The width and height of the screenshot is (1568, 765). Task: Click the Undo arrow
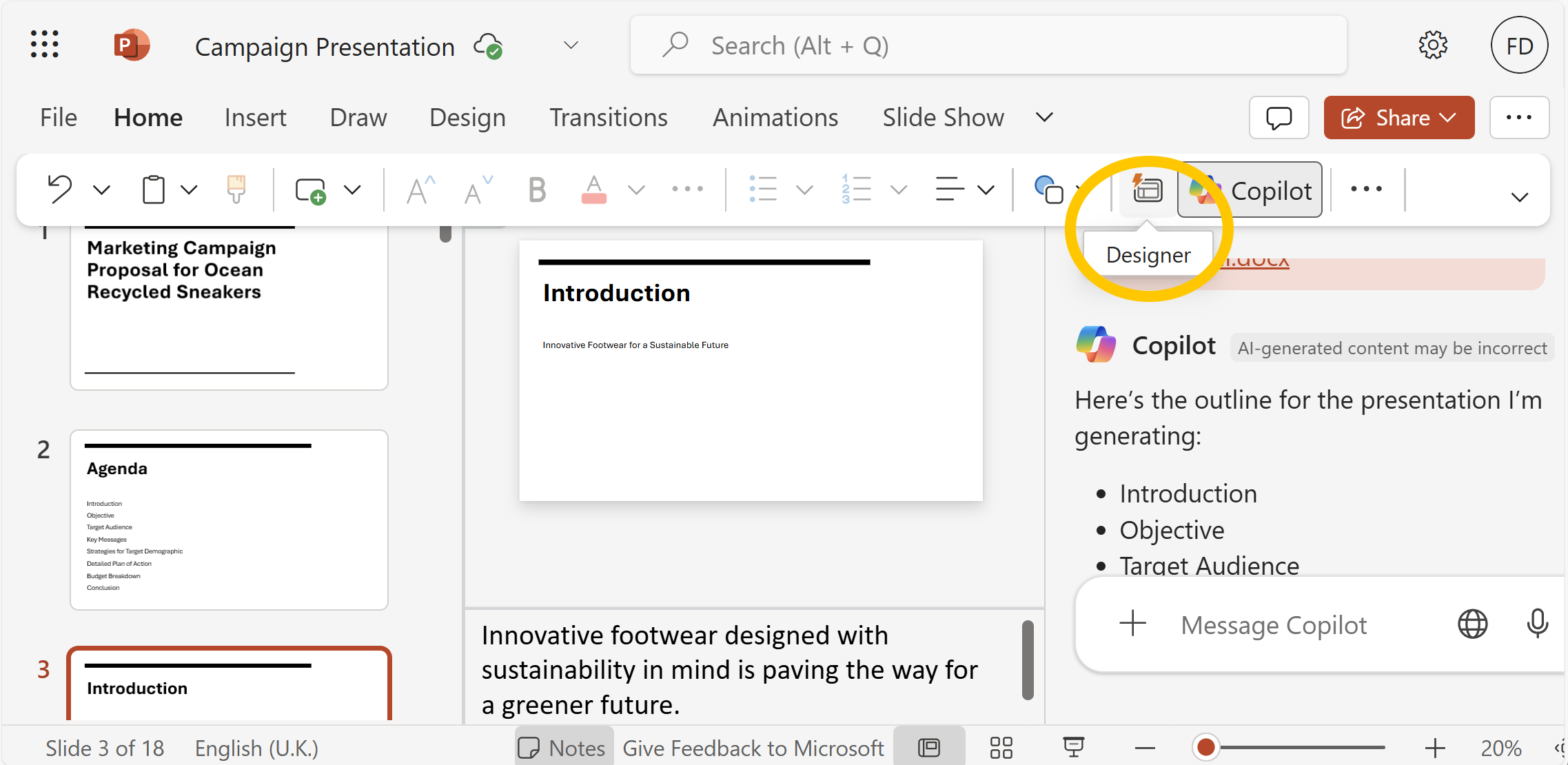[x=60, y=189]
